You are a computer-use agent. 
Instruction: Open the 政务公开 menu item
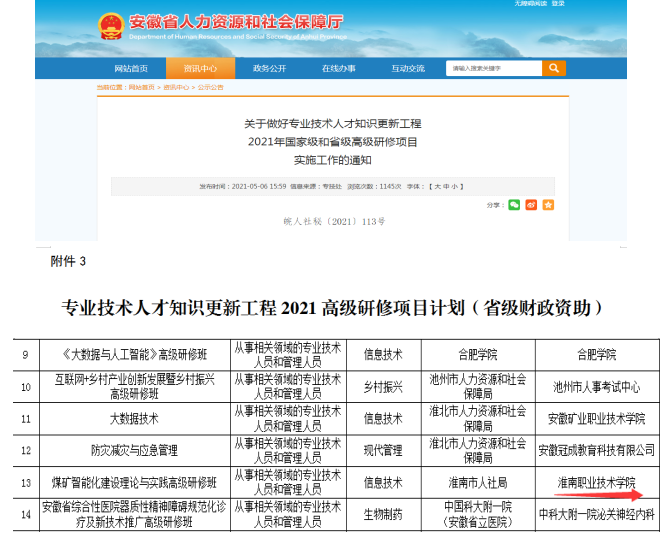[x=269, y=68]
